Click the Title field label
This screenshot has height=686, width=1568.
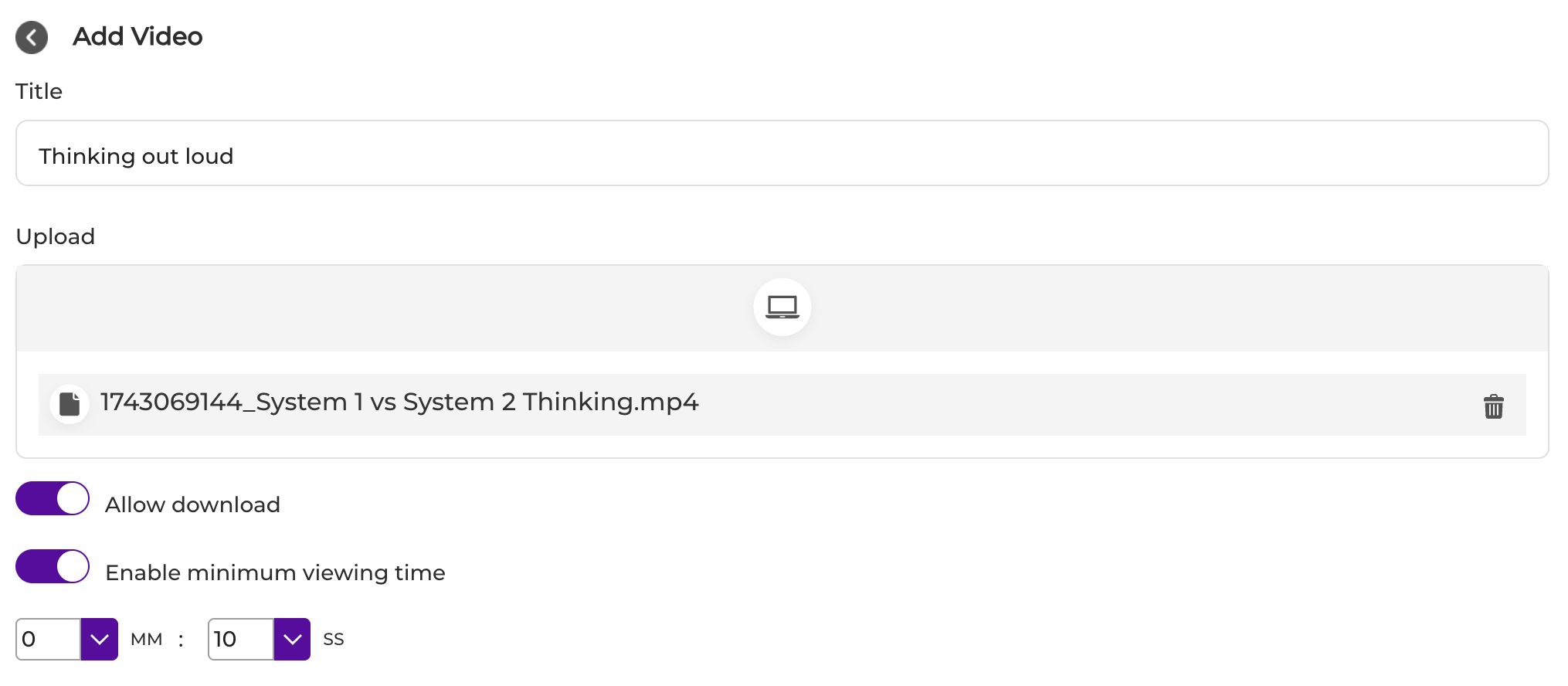point(39,91)
